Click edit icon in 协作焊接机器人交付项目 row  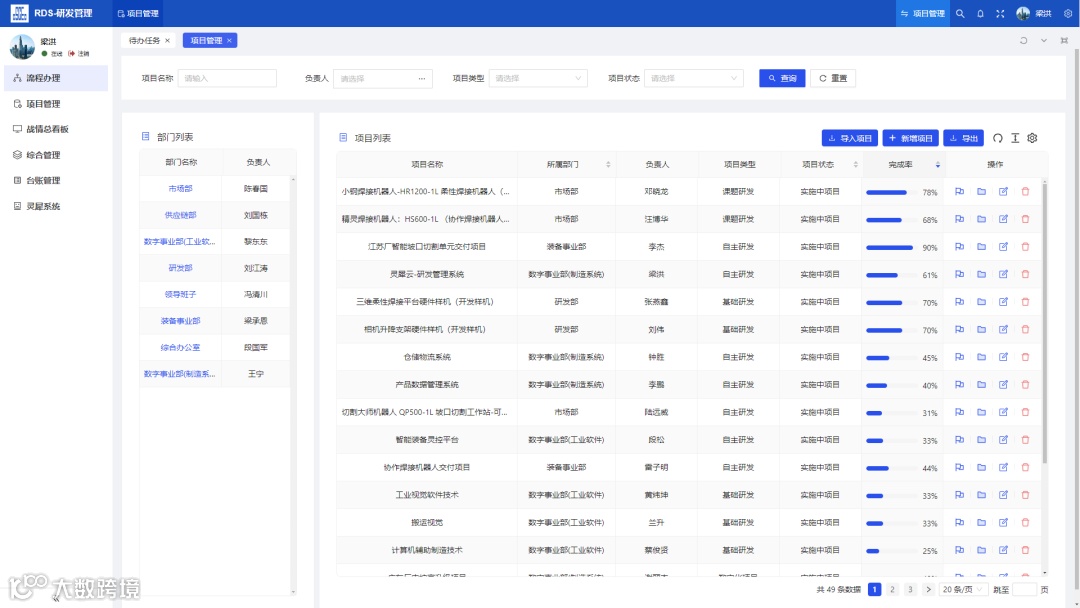(x=1004, y=467)
